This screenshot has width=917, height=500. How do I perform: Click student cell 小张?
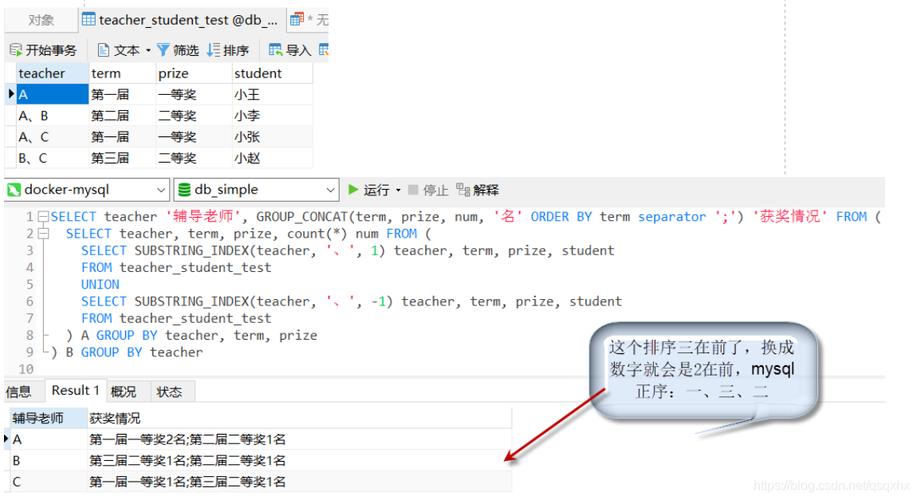coord(272,137)
